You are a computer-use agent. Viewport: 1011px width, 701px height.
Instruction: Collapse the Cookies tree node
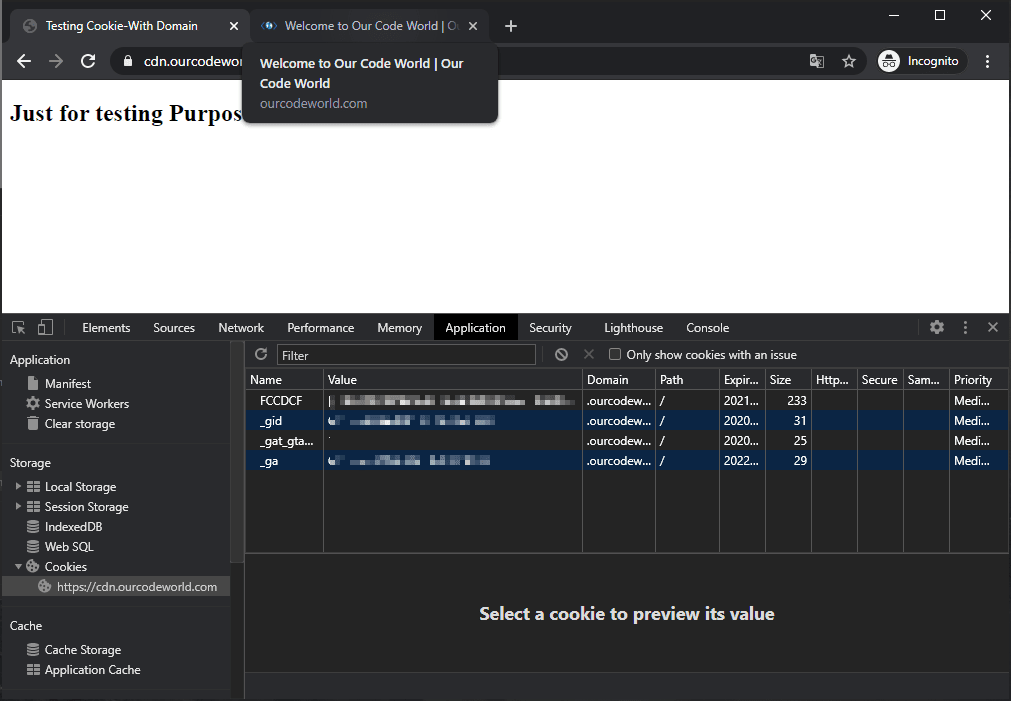pyautogui.click(x=17, y=566)
